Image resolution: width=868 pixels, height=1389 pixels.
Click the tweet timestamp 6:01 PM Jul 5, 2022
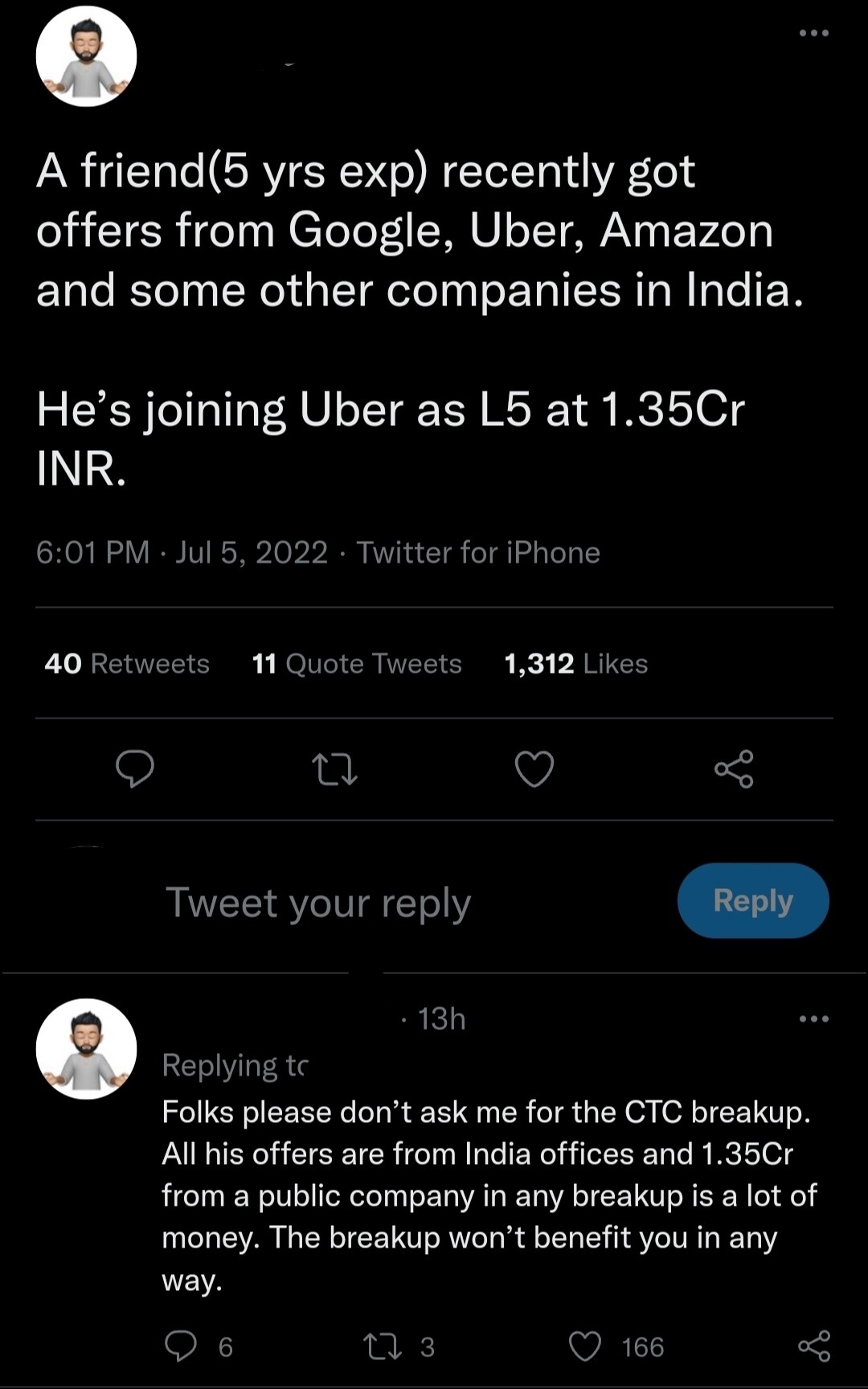coord(182,553)
